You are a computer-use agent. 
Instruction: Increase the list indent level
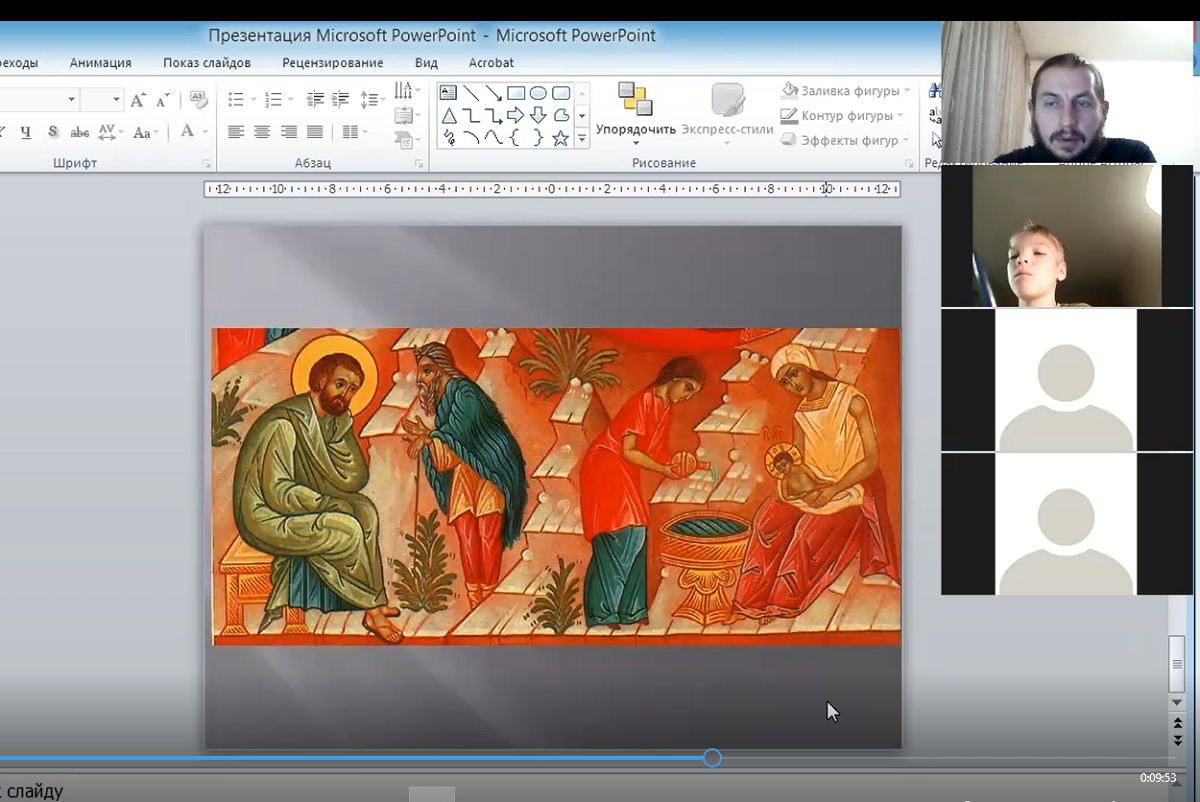[341, 100]
